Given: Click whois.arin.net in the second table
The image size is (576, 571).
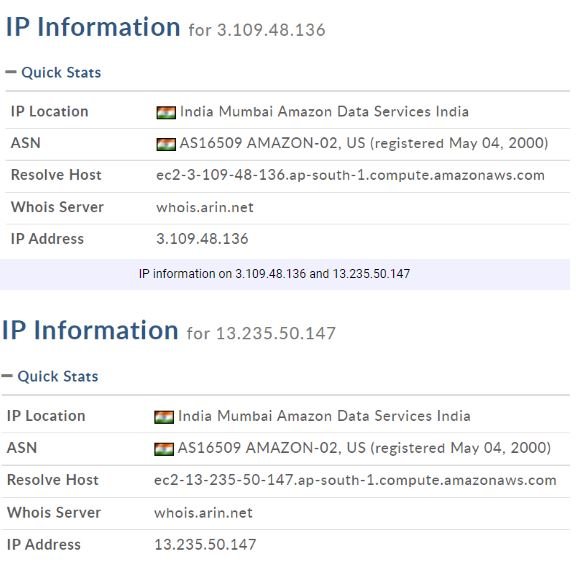Looking at the screenshot, I should pos(203,513).
